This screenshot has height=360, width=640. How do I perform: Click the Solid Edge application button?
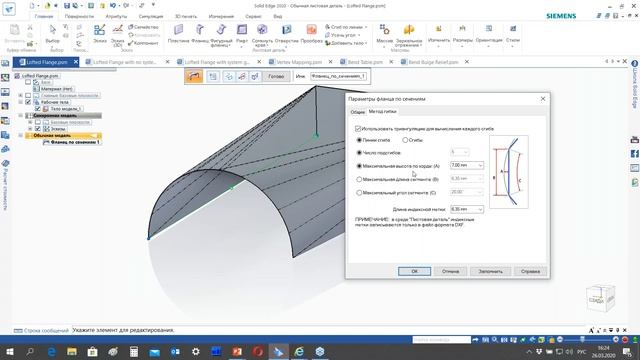(x=9, y=9)
